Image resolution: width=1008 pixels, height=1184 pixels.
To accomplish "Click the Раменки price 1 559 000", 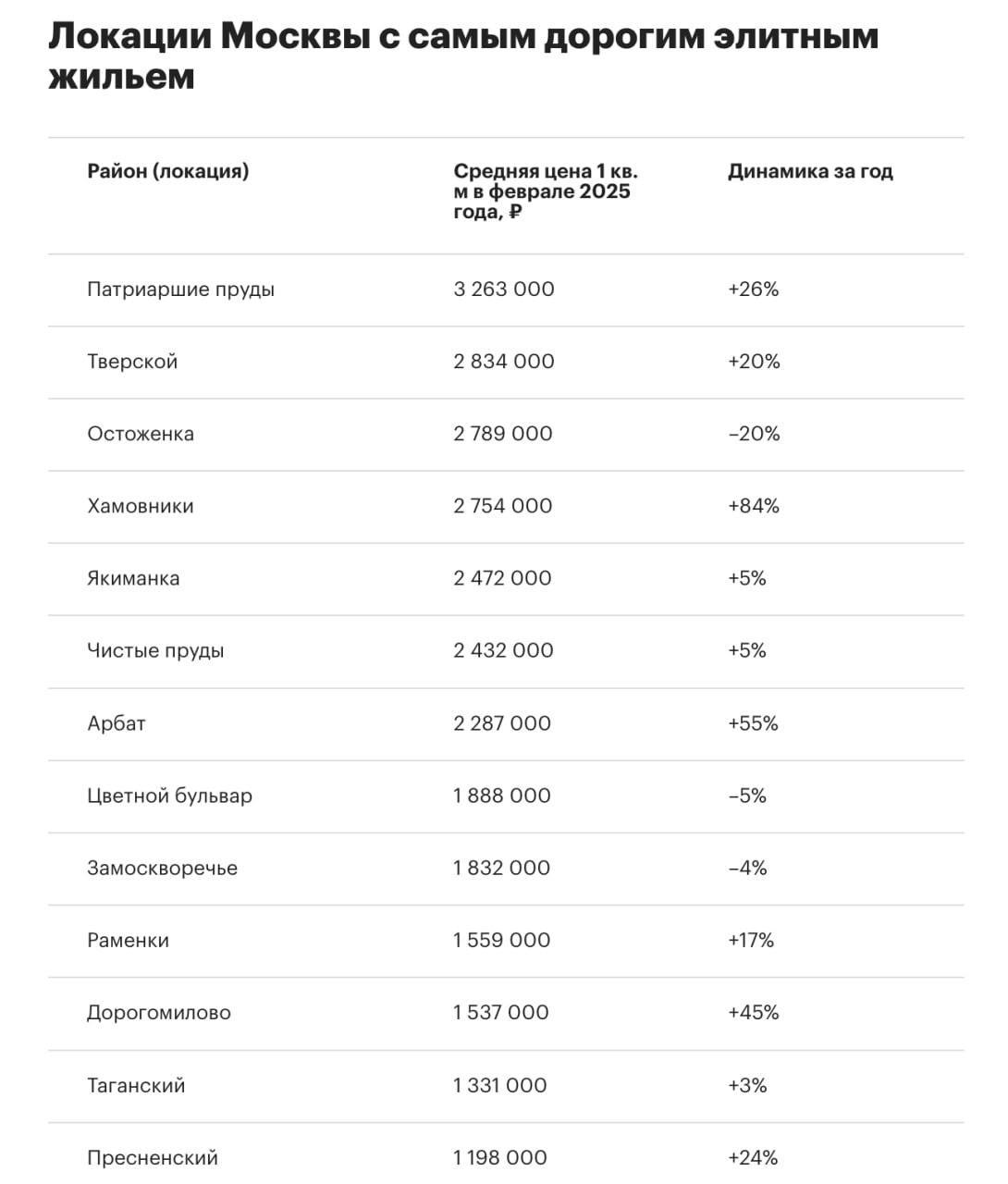I will coord(501,940).
